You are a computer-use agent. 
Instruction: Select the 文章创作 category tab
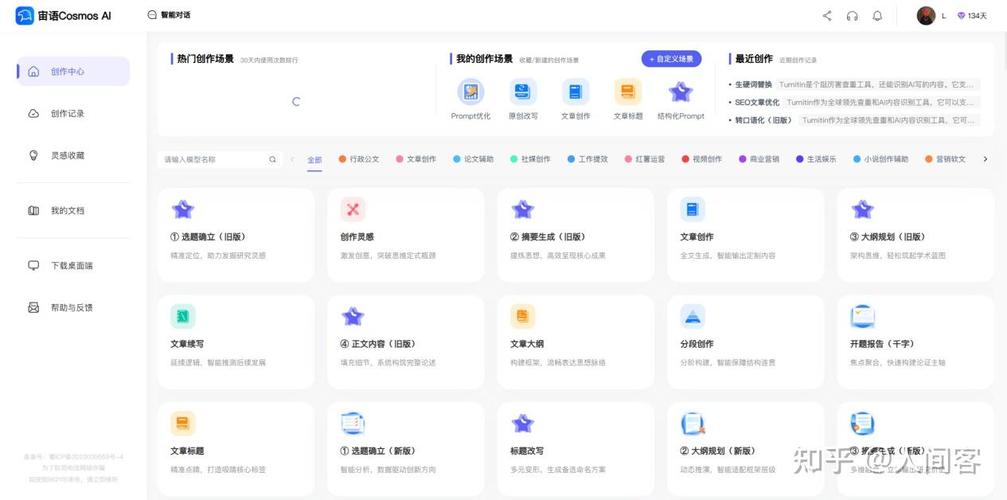(416, 159)
